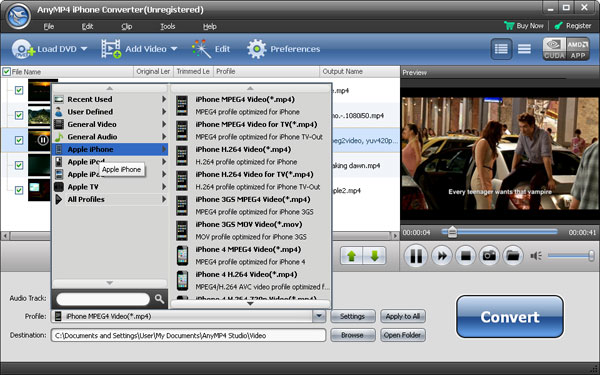The image size is (600, 375).
Task: Click the Load DVD disc icon
Action: coord(22,49)
